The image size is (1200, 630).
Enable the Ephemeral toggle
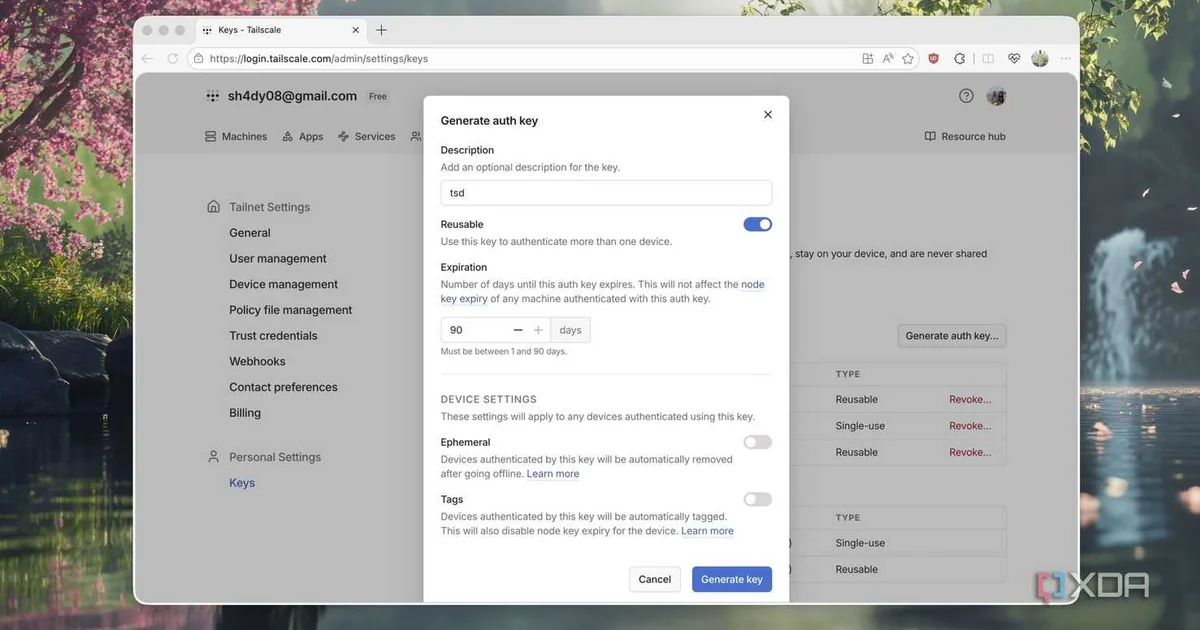757,442
